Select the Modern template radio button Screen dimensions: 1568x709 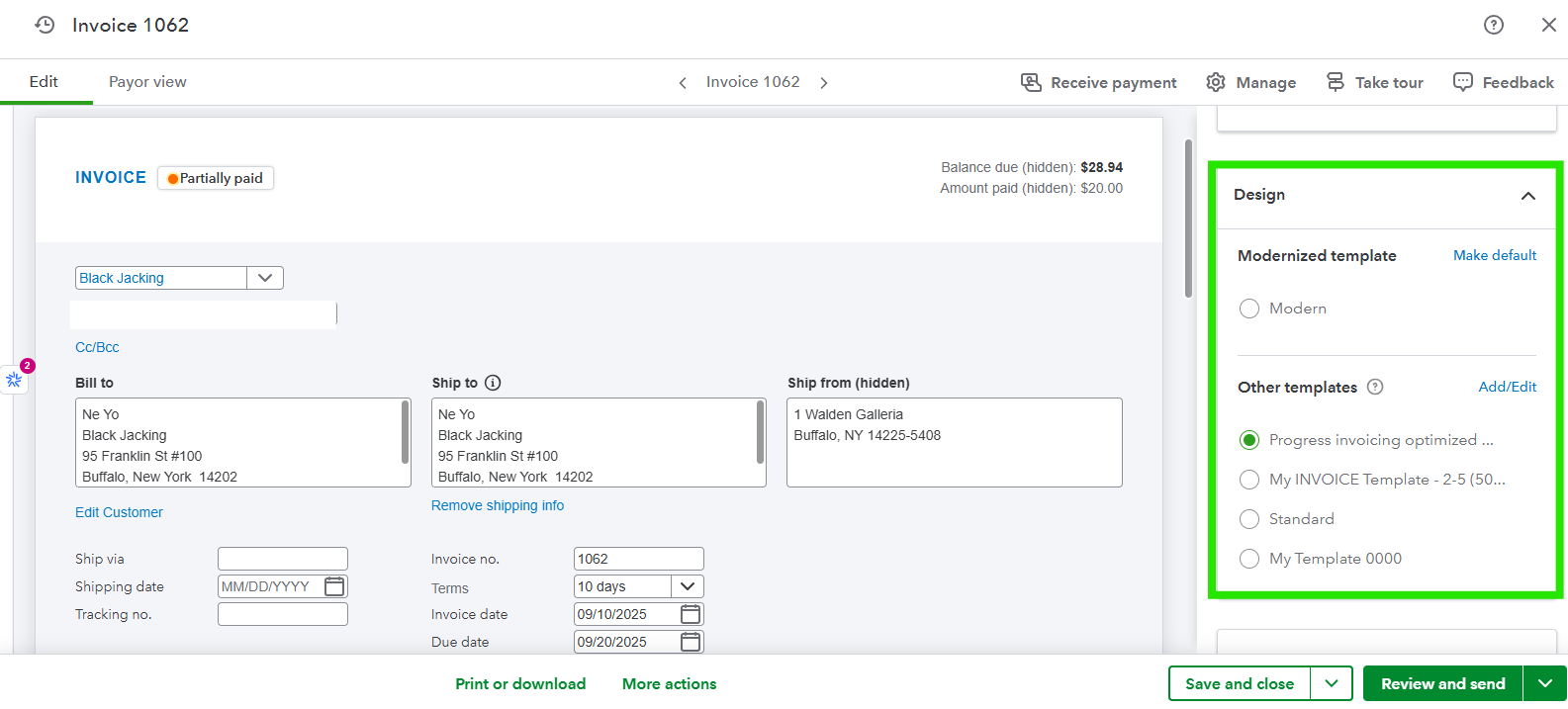point(1249,309)
